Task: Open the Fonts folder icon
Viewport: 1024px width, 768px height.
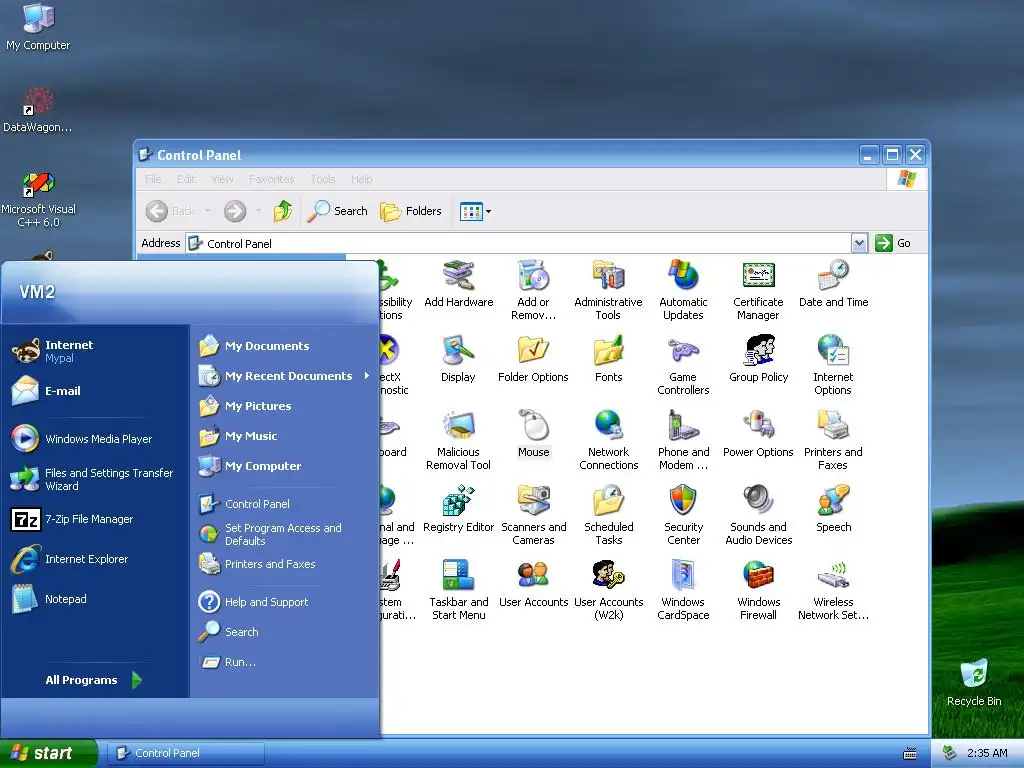Action: [x=609, y=359]
